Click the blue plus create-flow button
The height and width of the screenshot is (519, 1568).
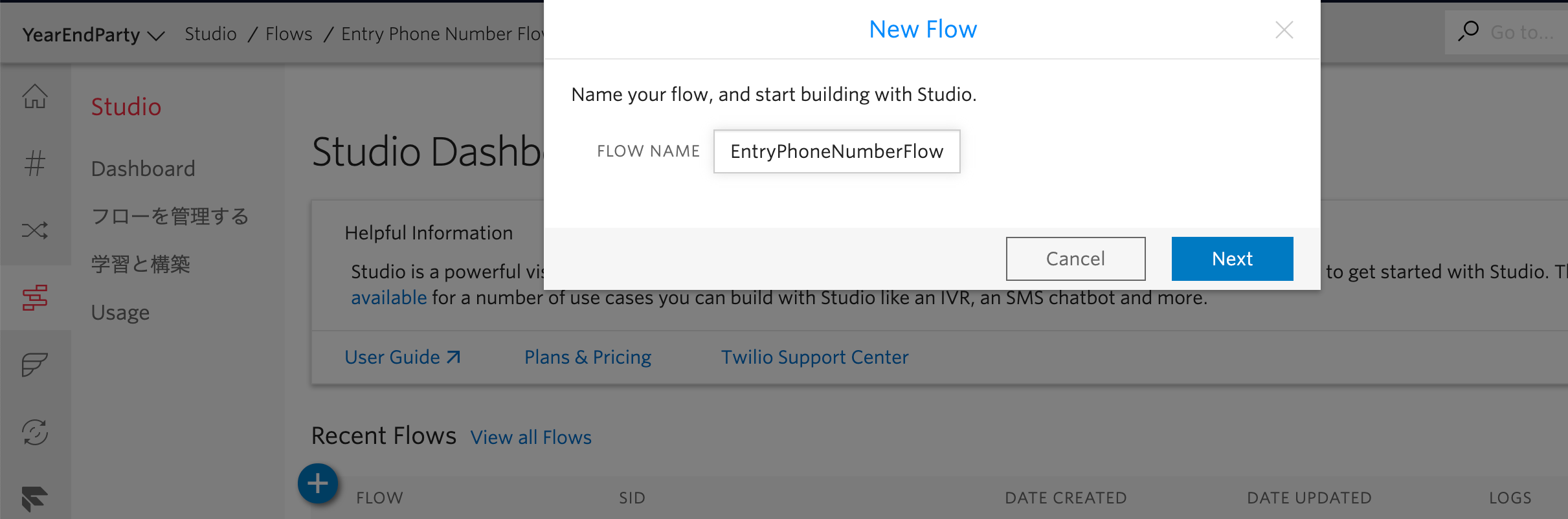click(x=317, y=483)
